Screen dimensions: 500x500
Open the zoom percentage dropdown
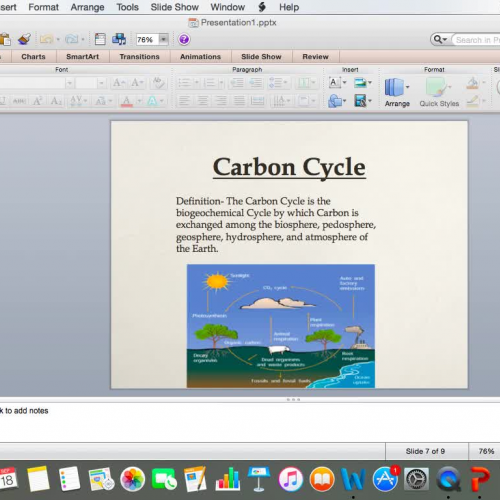(163, 39)
